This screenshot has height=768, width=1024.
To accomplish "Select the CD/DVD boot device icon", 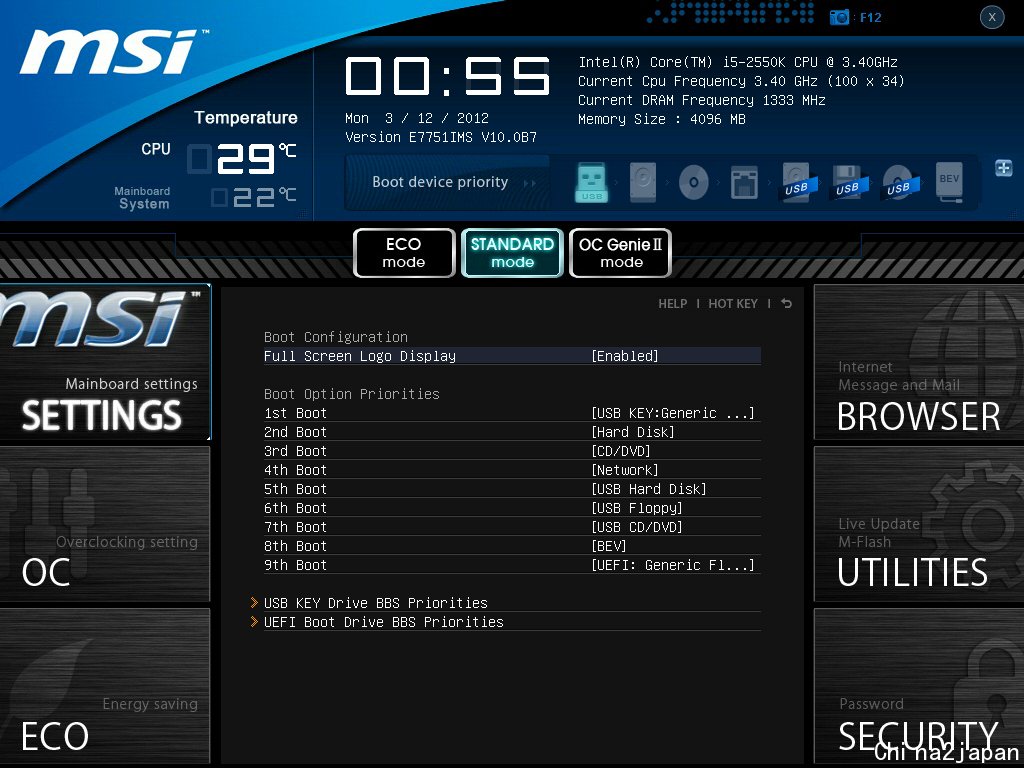I will point(694,182).
